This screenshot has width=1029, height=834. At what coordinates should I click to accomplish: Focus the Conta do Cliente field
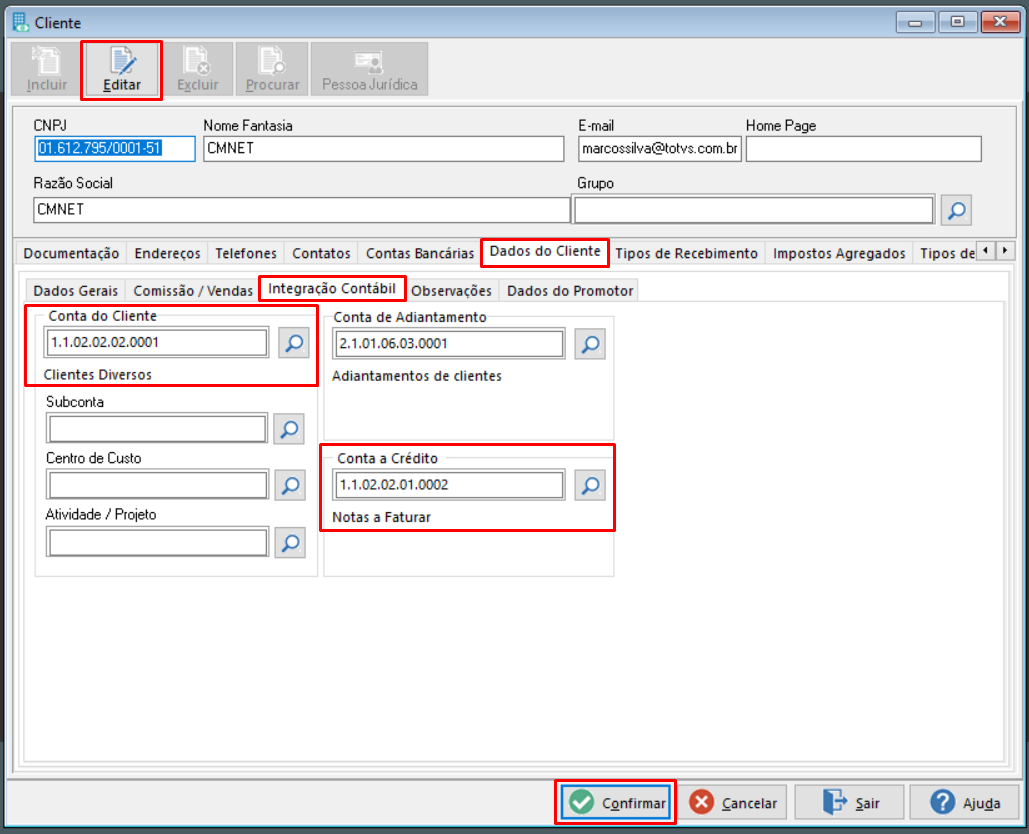coord(157,343)
